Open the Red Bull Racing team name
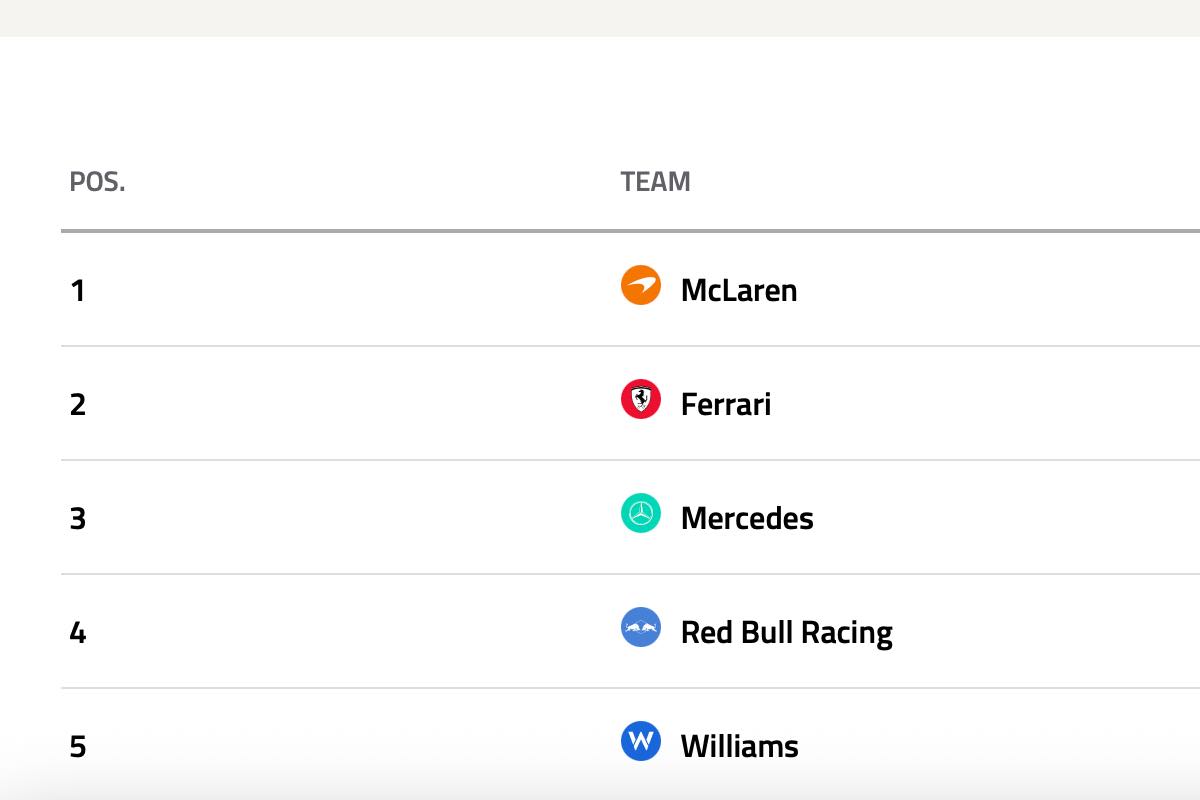 [786, 632]
